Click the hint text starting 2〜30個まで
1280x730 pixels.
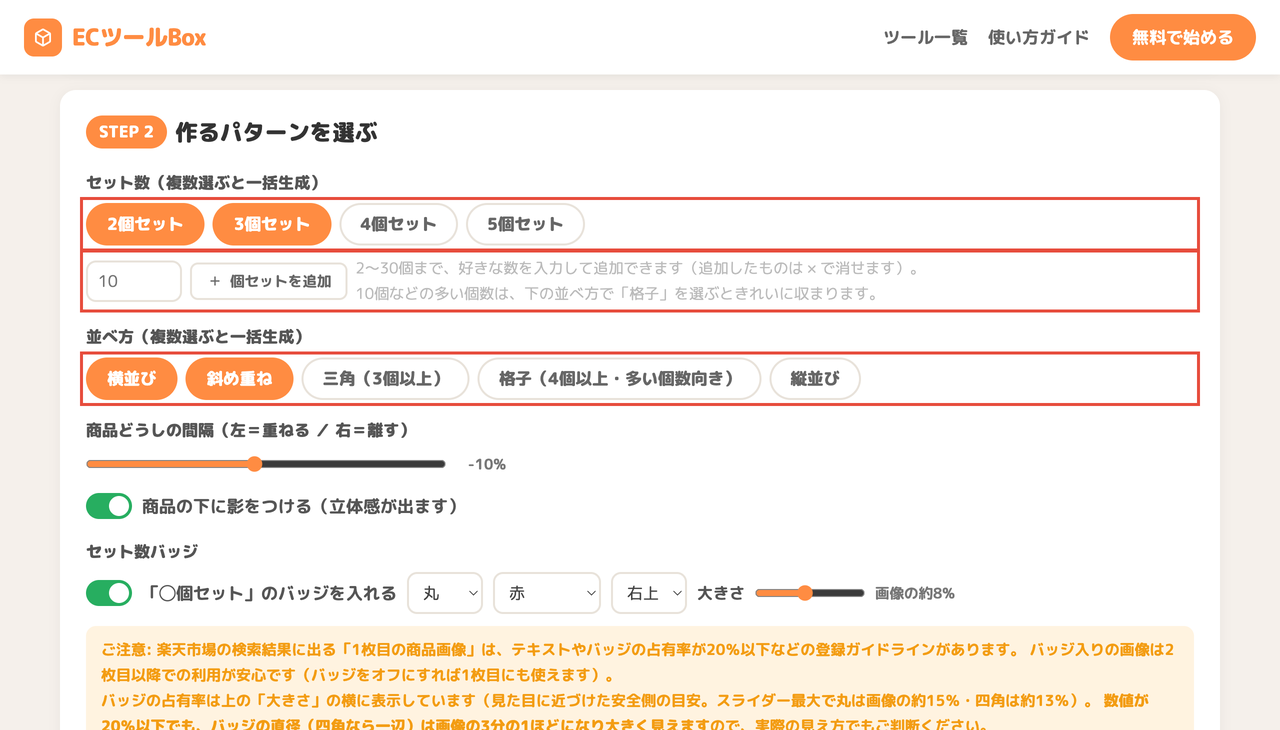[x=637, y=269]
